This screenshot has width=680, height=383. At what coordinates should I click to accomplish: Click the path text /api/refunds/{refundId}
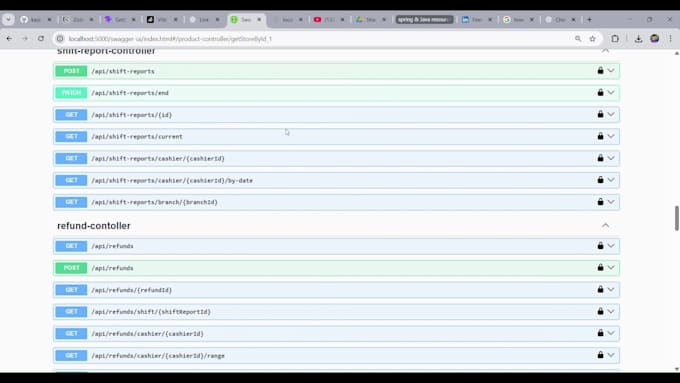131,290
